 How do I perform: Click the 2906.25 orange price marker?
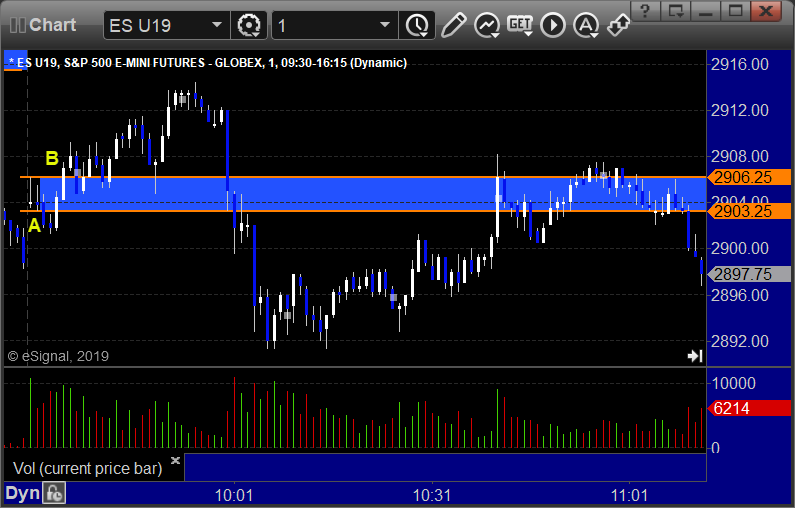point(749,177)
